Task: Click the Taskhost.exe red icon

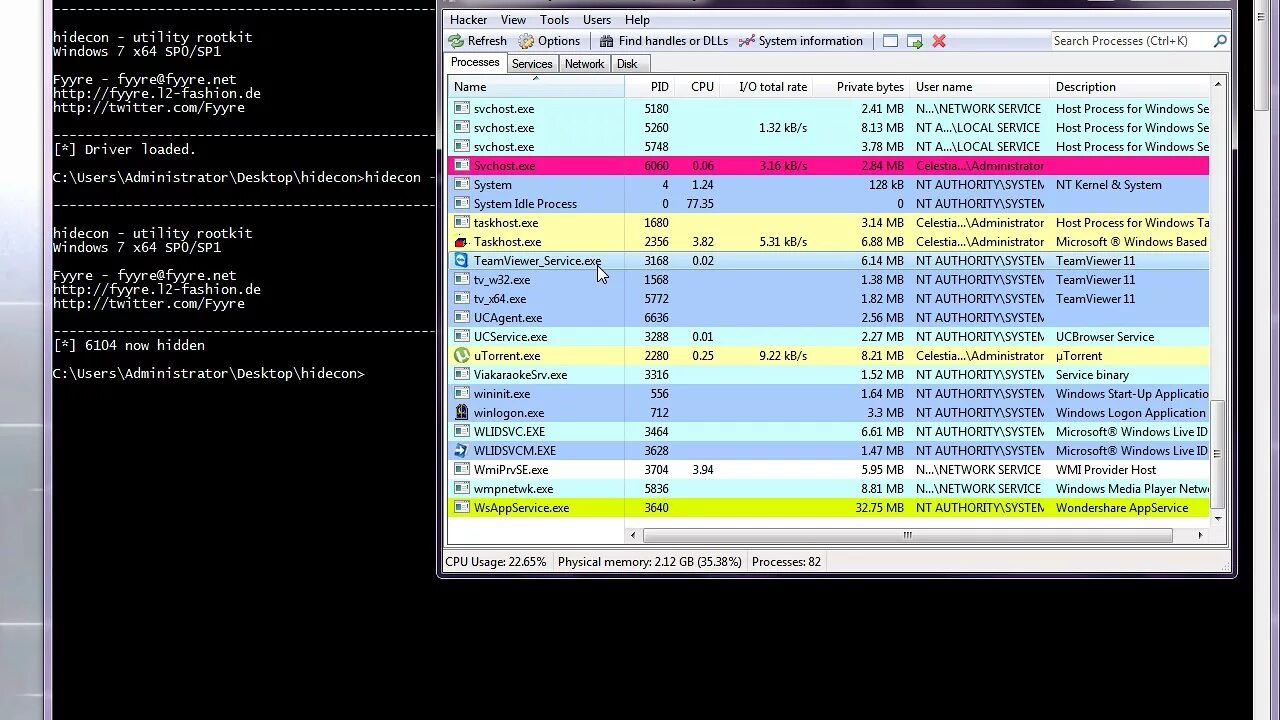Action: point(461,242)
